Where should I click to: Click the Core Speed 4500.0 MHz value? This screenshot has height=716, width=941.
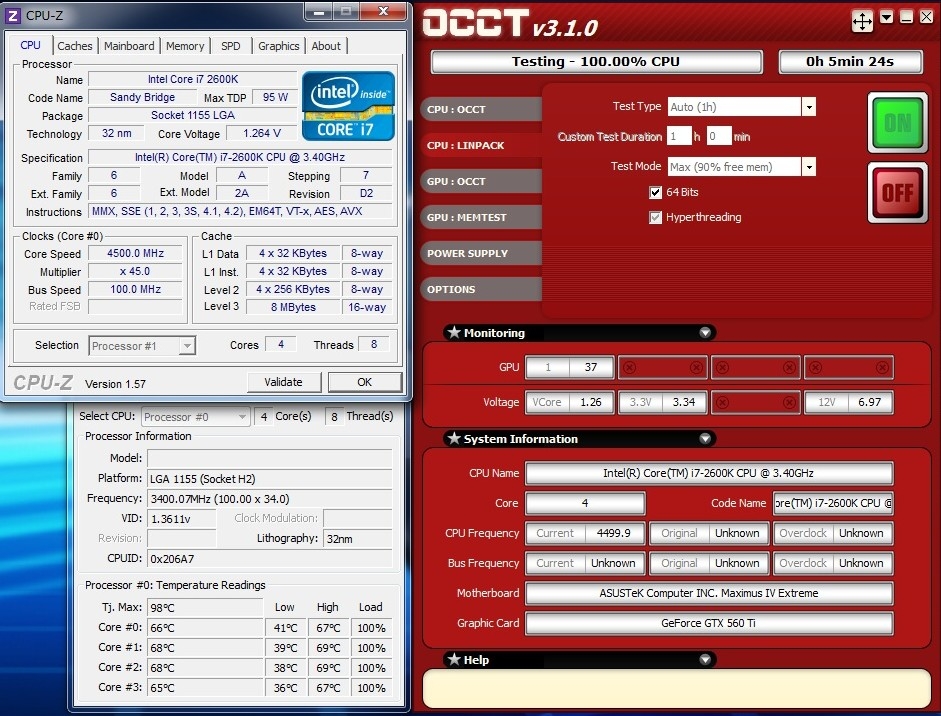(135, 253)
